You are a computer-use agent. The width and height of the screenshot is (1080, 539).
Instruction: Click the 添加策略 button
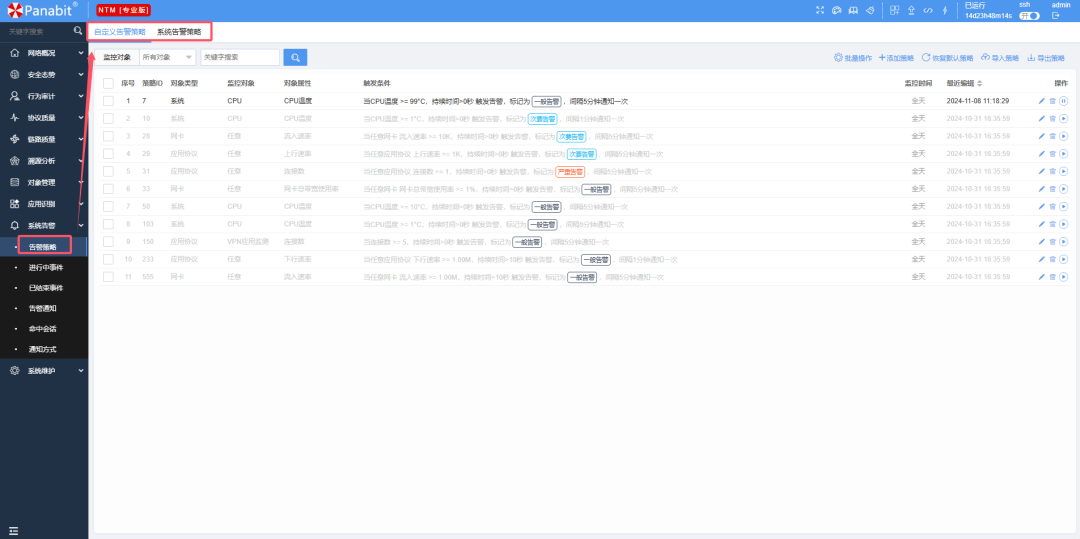click(896, 58)
